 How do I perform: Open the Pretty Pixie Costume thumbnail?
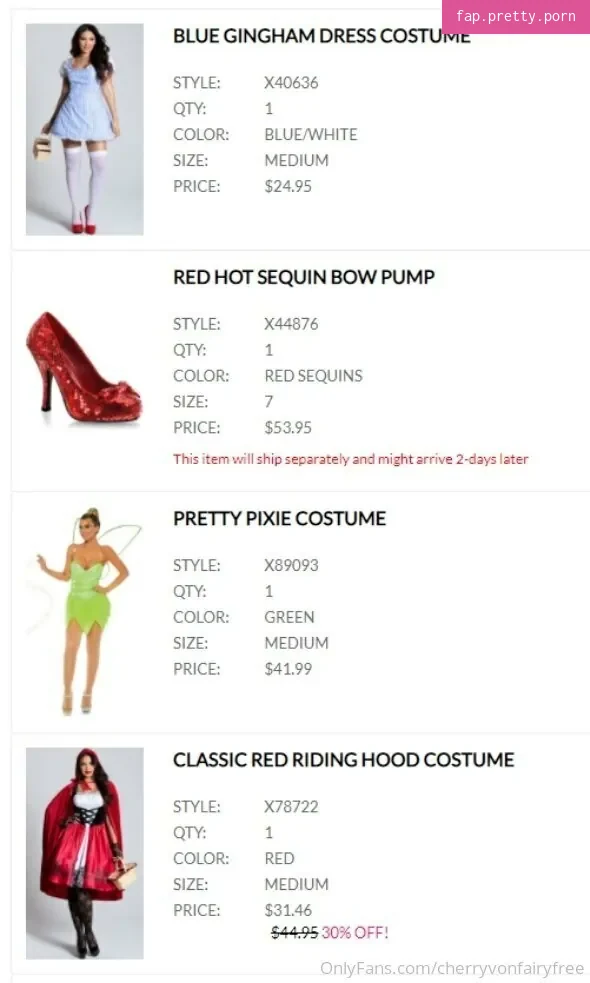pyautogui.click(x=85, y=611)
